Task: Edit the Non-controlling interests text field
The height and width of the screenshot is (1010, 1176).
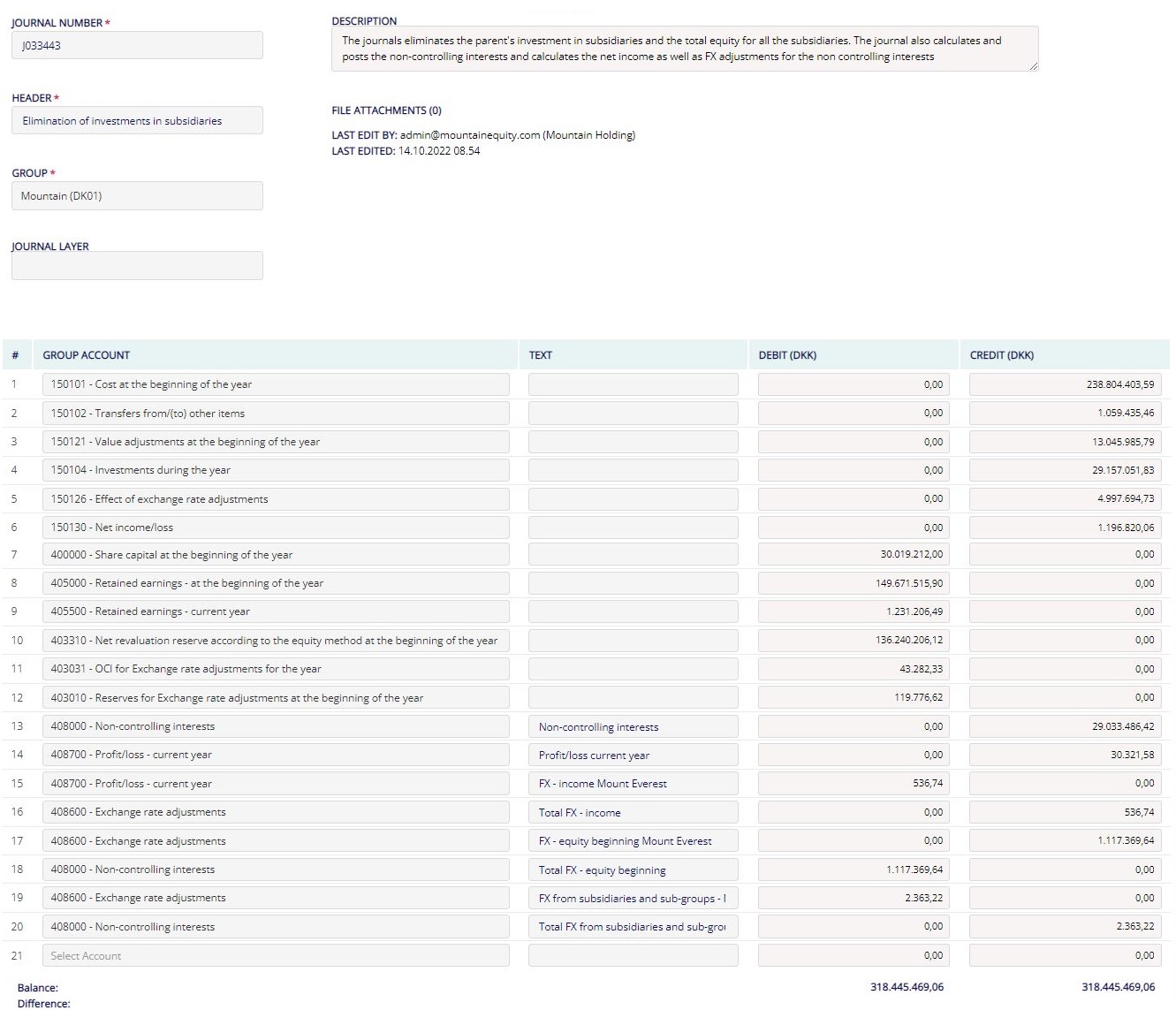Action: (634, 726)
